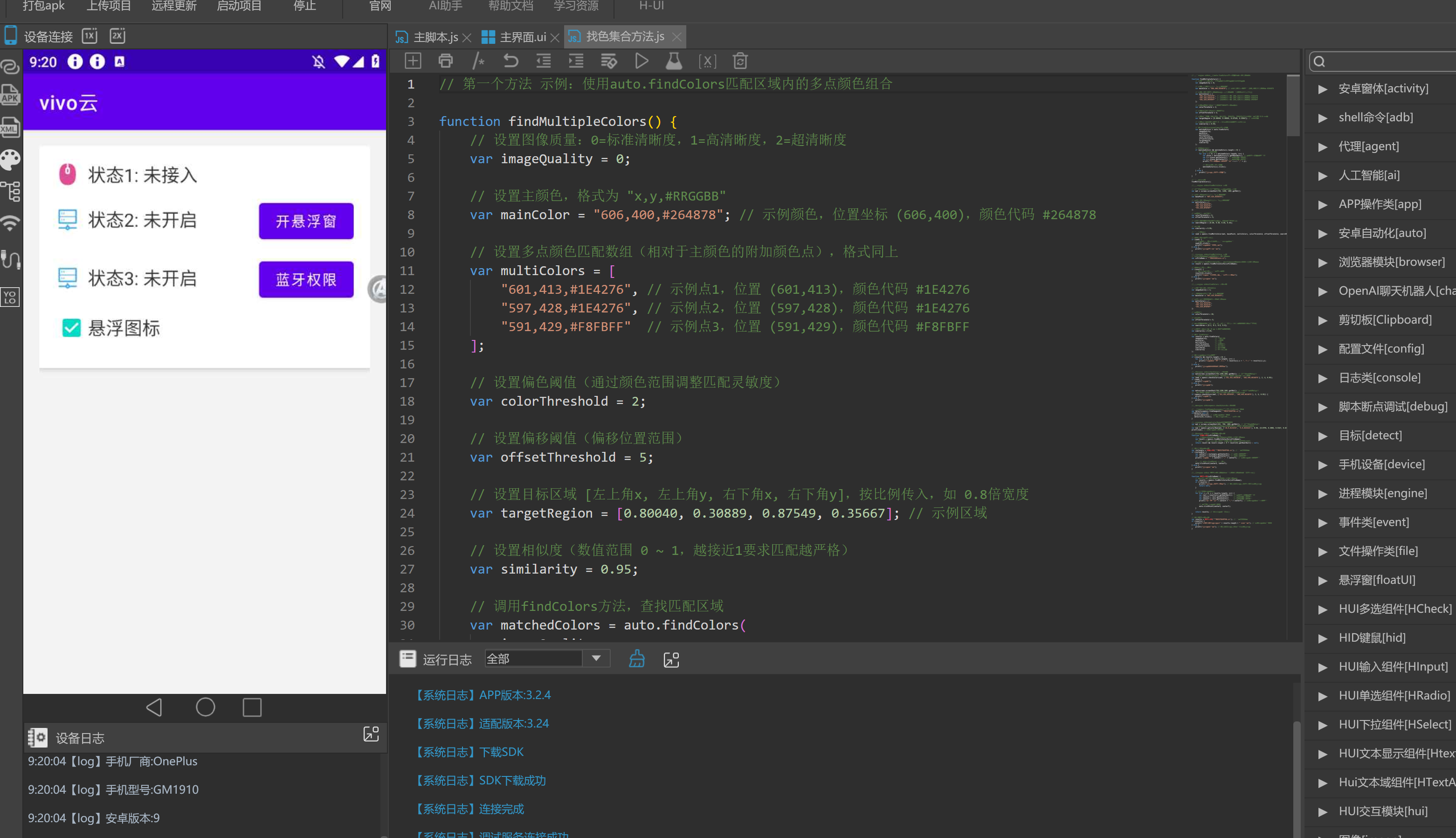
Task: Expand shell命令[adb] tree node
Action: 1323,118
